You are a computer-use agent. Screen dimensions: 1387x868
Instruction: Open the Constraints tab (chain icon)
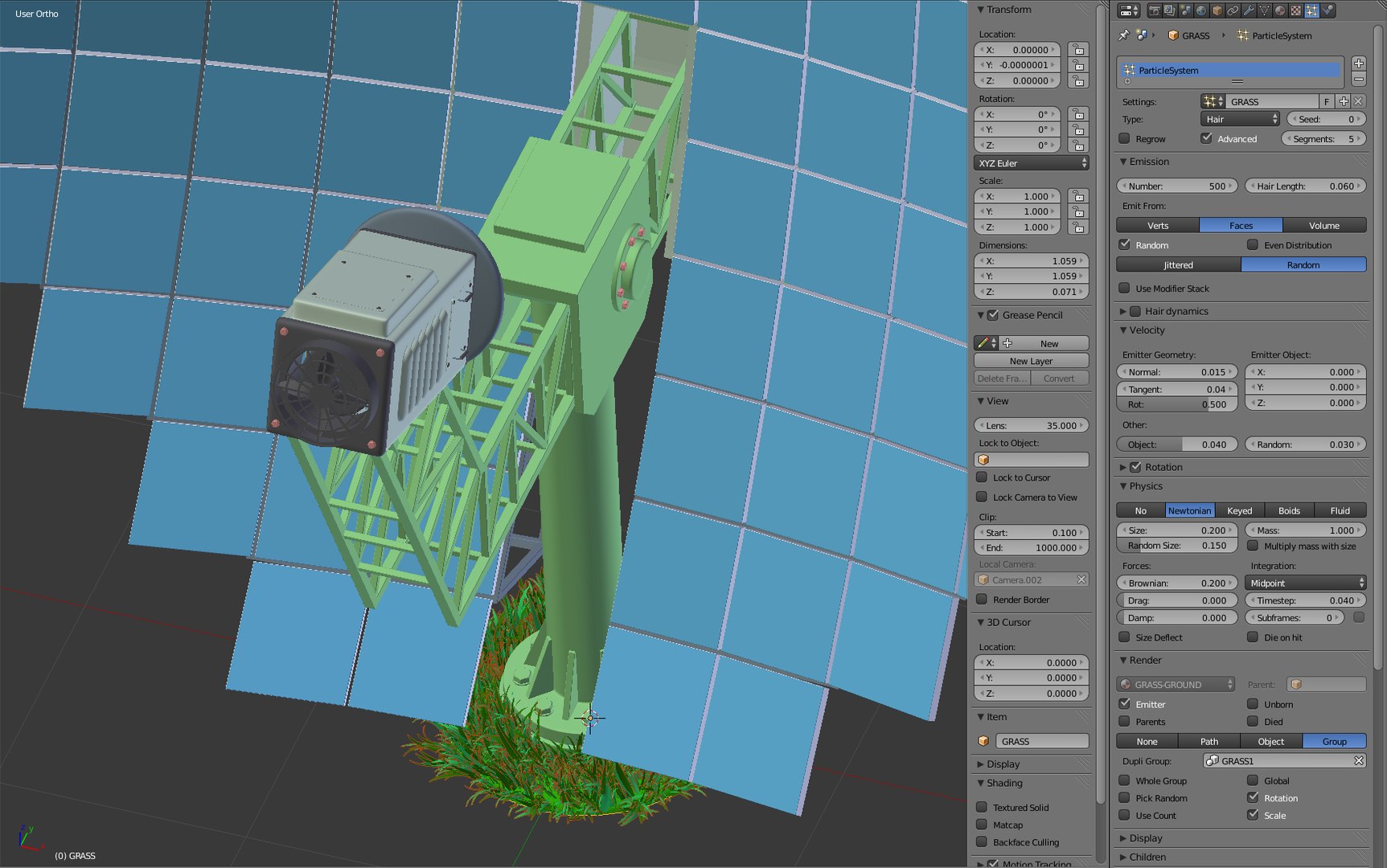pyautogui.click(x=1233, y=10)
